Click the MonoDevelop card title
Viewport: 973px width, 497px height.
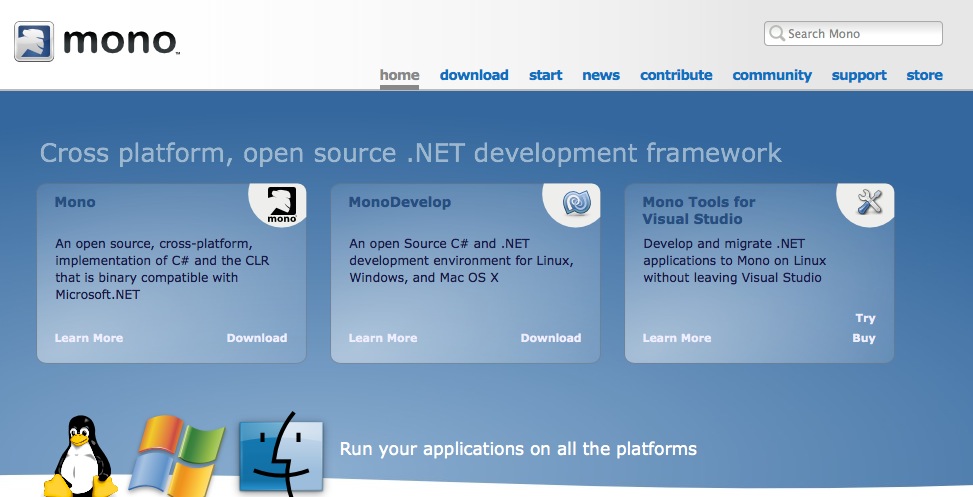tap(400, 202)
